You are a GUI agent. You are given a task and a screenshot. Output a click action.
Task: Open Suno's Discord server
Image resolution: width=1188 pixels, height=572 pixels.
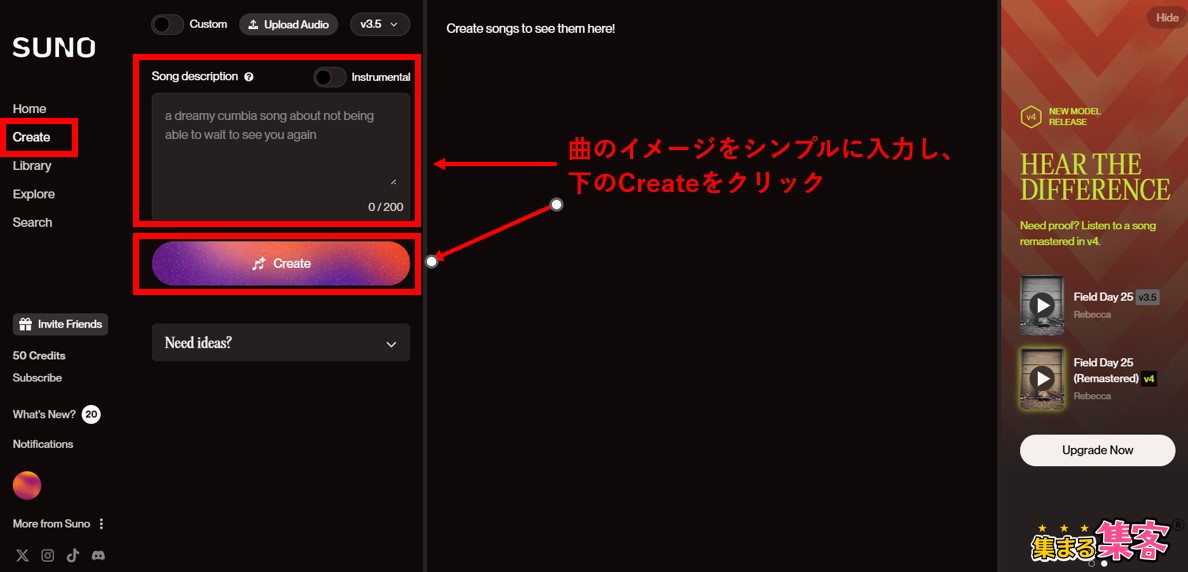pos(98,555)
